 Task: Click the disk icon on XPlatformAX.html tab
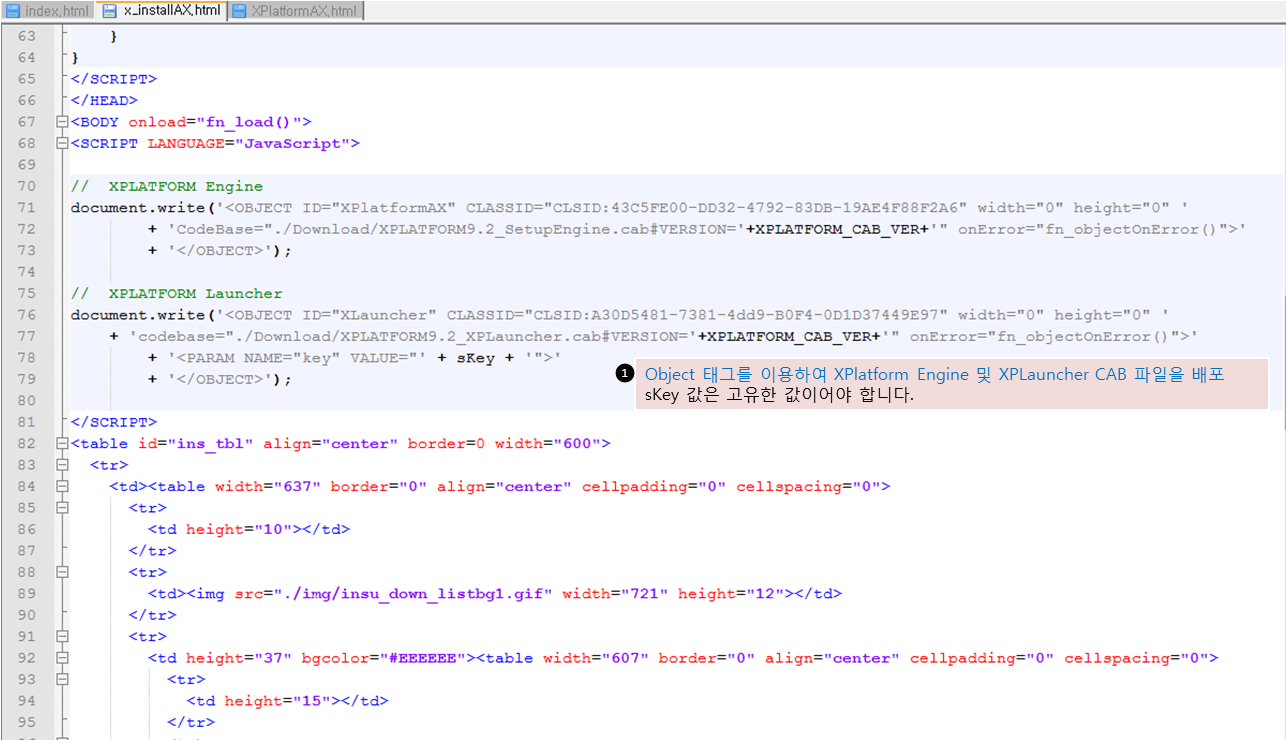pos(239,12)
